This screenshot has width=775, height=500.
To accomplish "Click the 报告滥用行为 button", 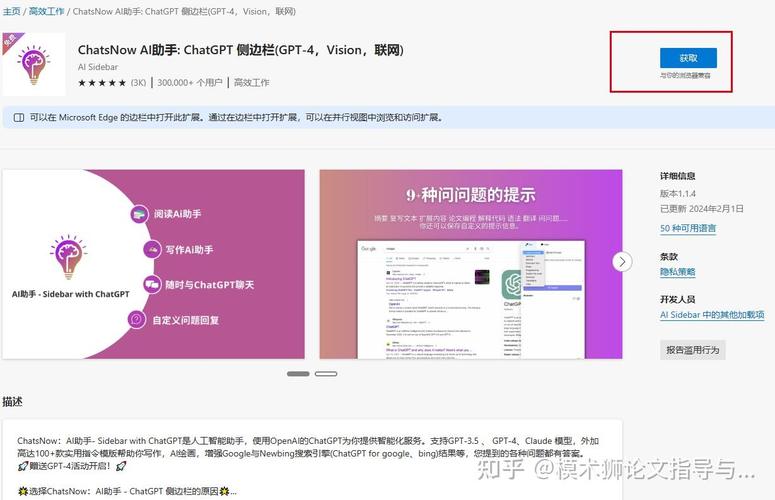I will [692, 350].
